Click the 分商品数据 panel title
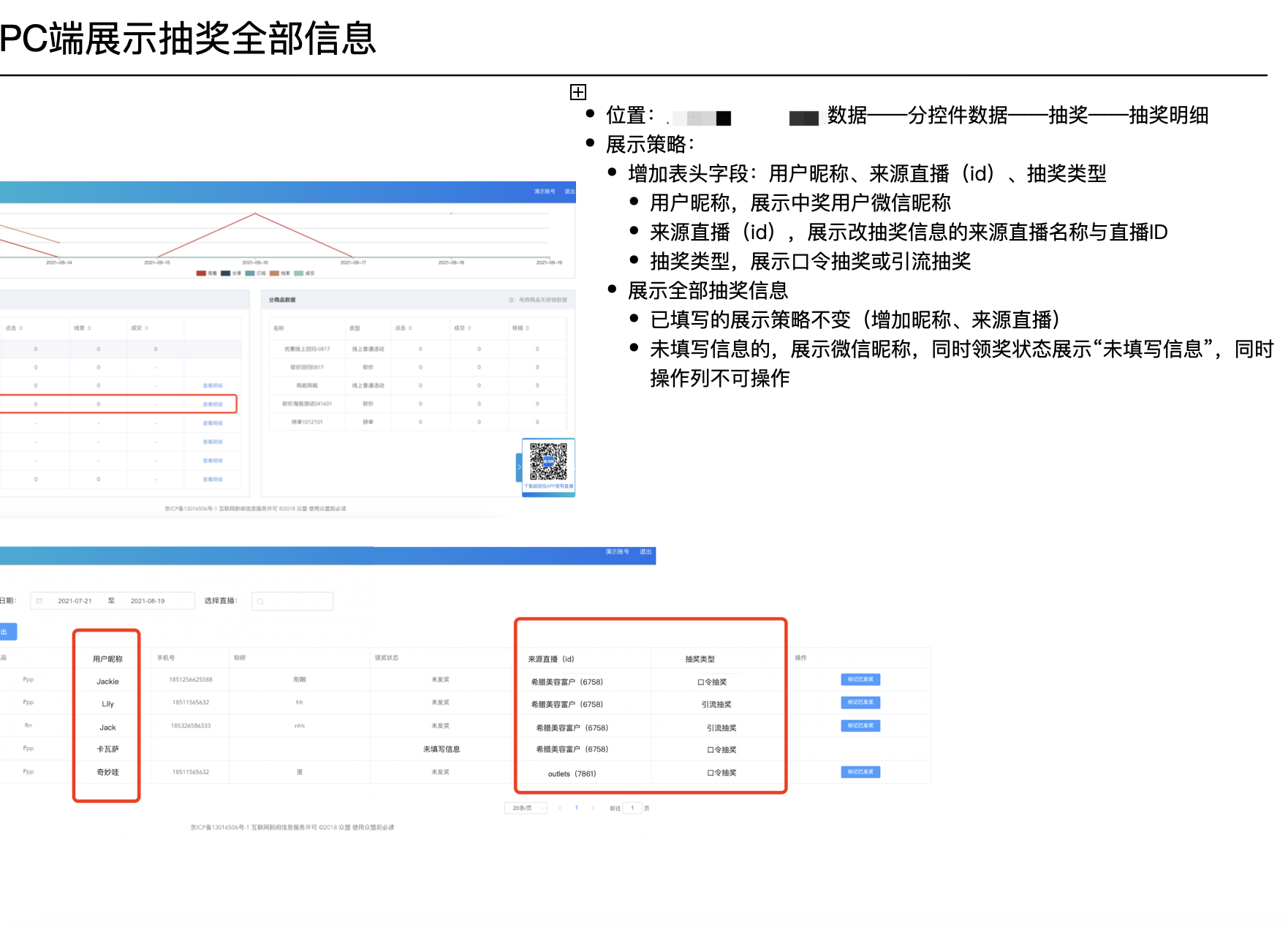 tap(282, 300)
